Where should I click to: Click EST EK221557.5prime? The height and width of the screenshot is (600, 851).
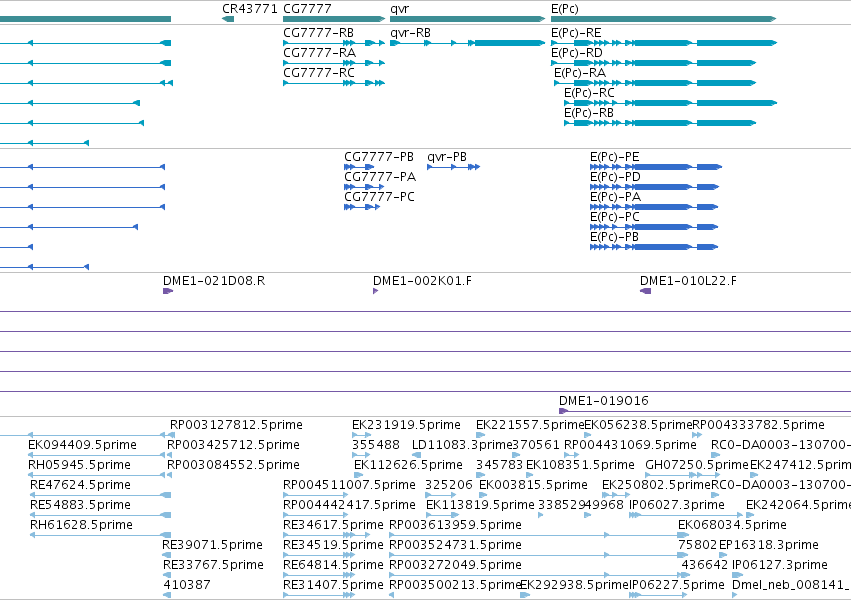530,425
